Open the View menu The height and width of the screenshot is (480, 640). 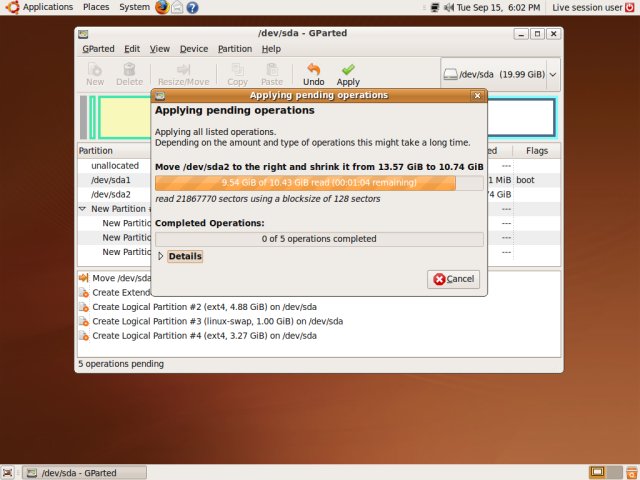[160, 49]
